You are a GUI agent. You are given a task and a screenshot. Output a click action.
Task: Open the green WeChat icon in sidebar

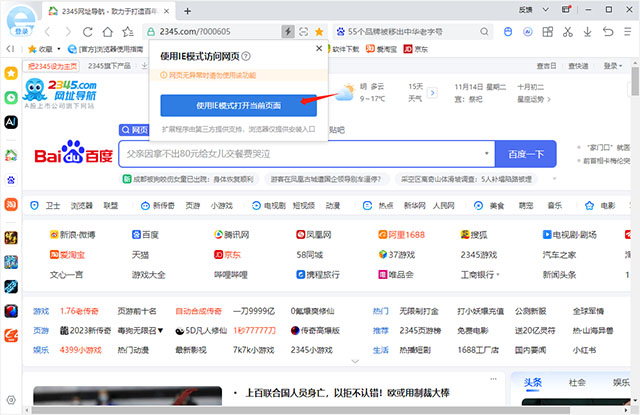[x=11, y=98]
